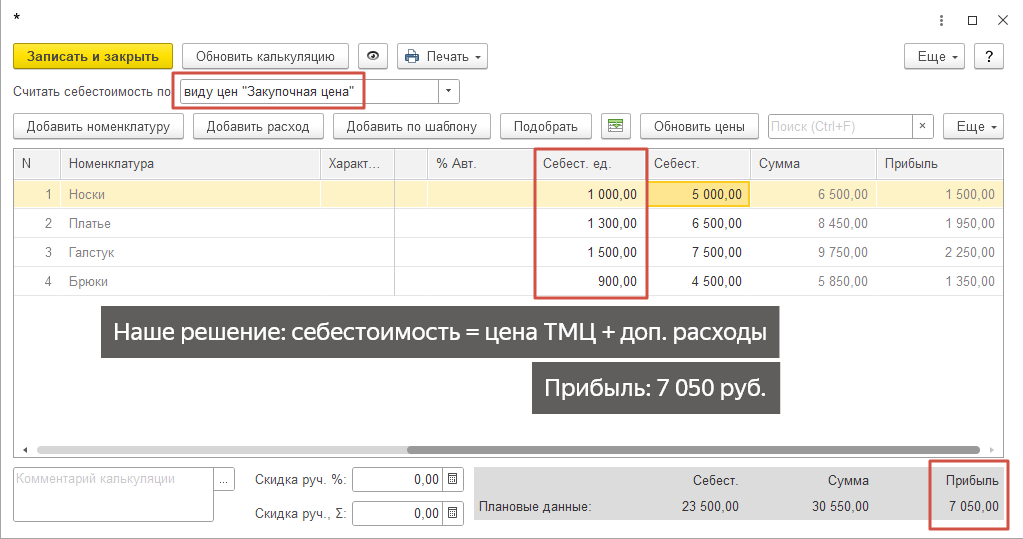The width and height of the screenshot is (1023, 539).
Task: Click the 1 300,00 unit cost cell
Action: (x=590, y=223)
